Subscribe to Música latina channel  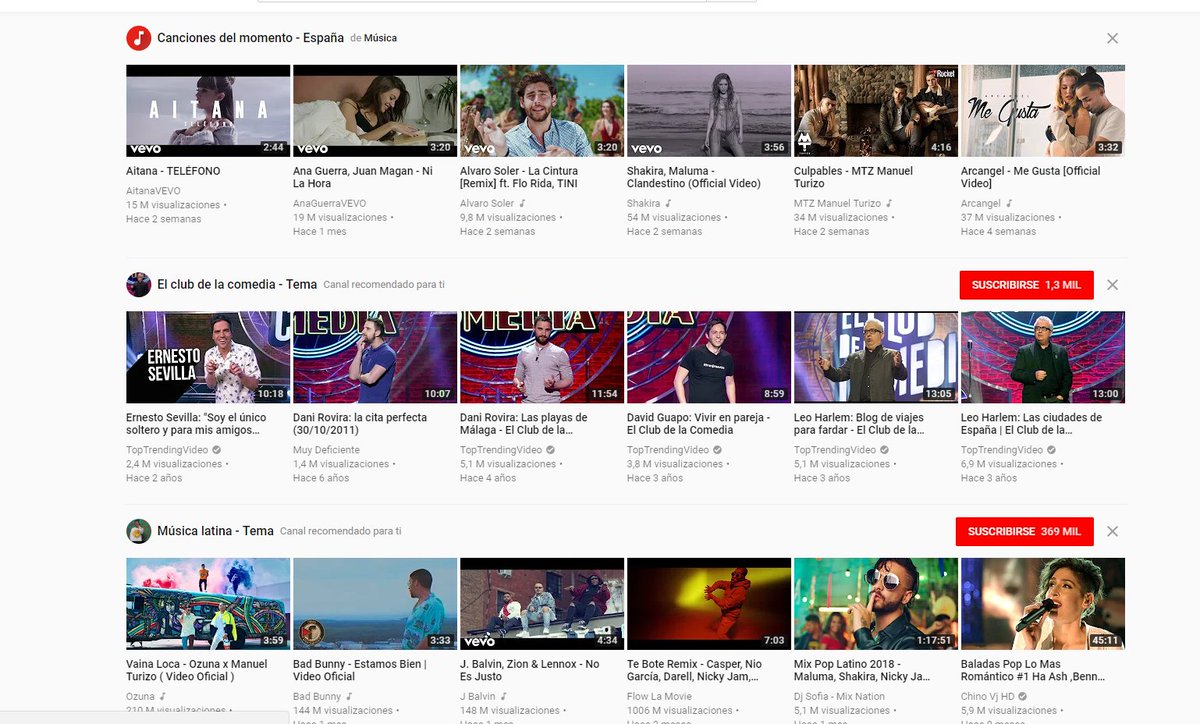click(1024, 532)
